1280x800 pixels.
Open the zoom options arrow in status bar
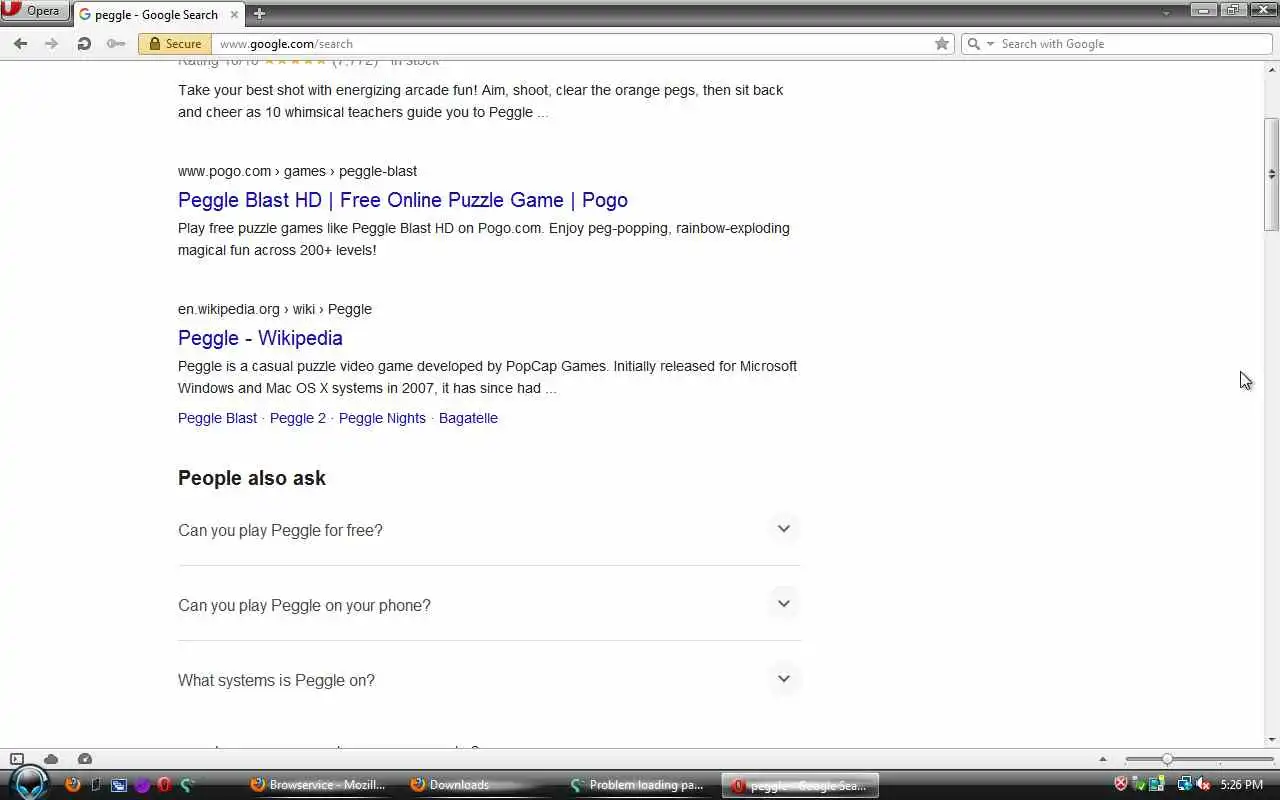coord(1103,760)
